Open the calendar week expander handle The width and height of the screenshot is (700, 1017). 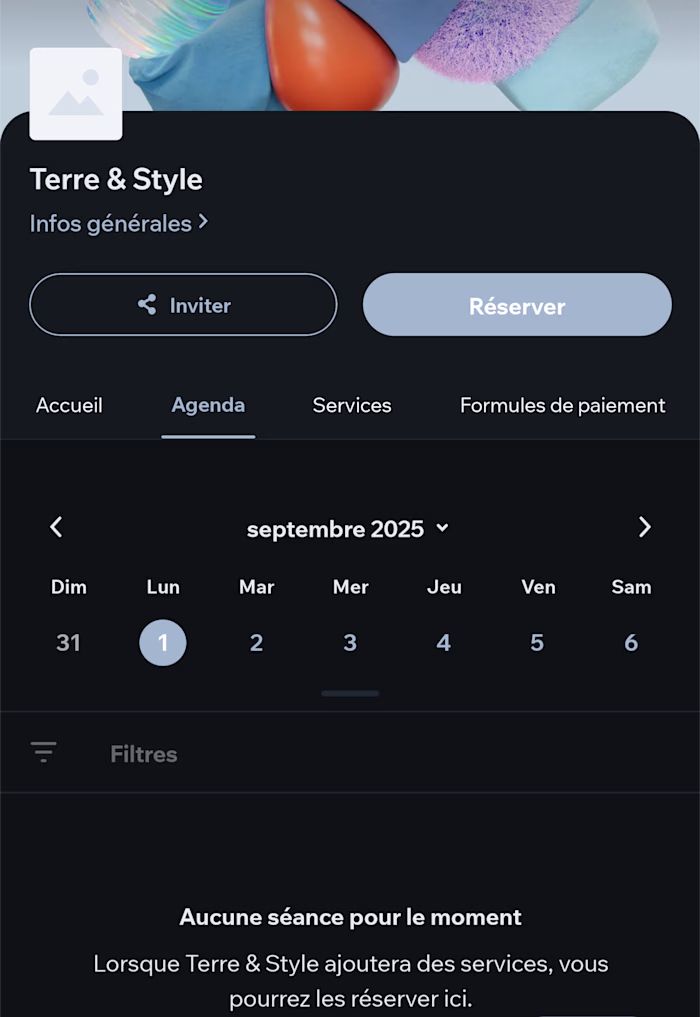[x=350, y=693]
